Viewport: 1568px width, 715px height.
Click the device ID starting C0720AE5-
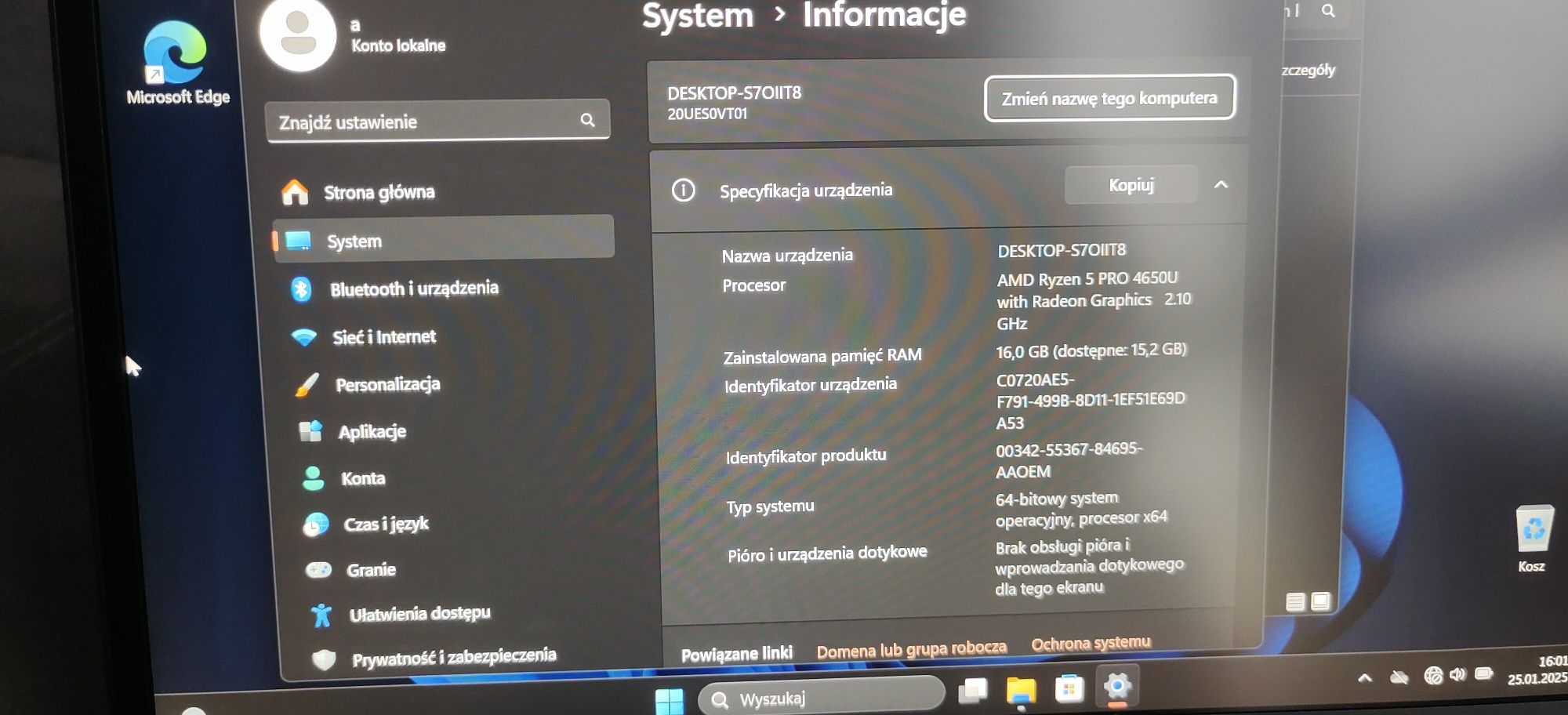click(x=1091, y=401)
